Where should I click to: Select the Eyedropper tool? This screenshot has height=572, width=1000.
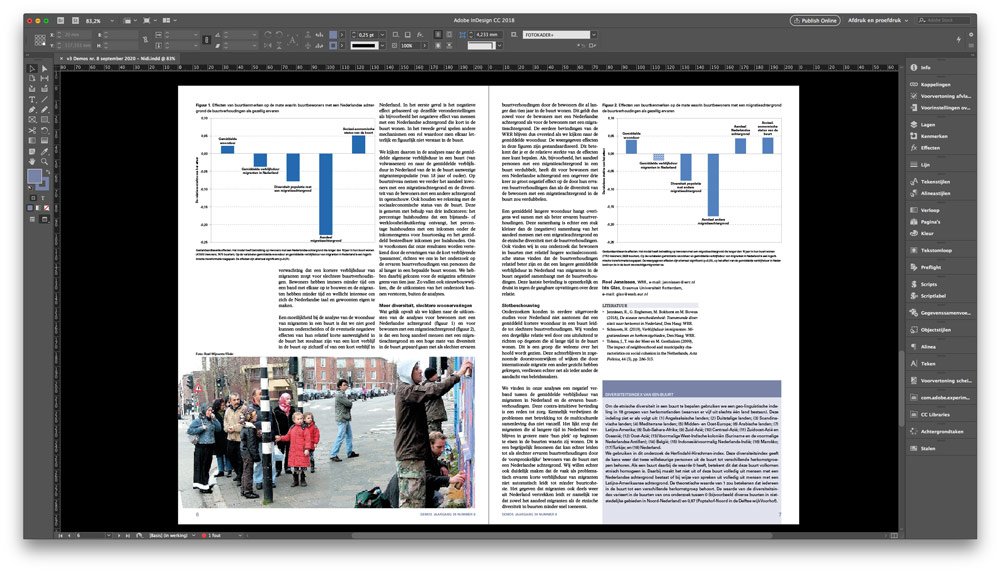tap(44, 151)
